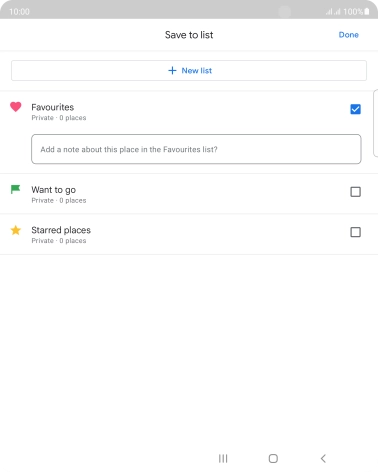Image resolution: width=378 pixels, height=472 pixels.
Task: Tap the battery indicator in status bar
Action: tap(367, 12)
